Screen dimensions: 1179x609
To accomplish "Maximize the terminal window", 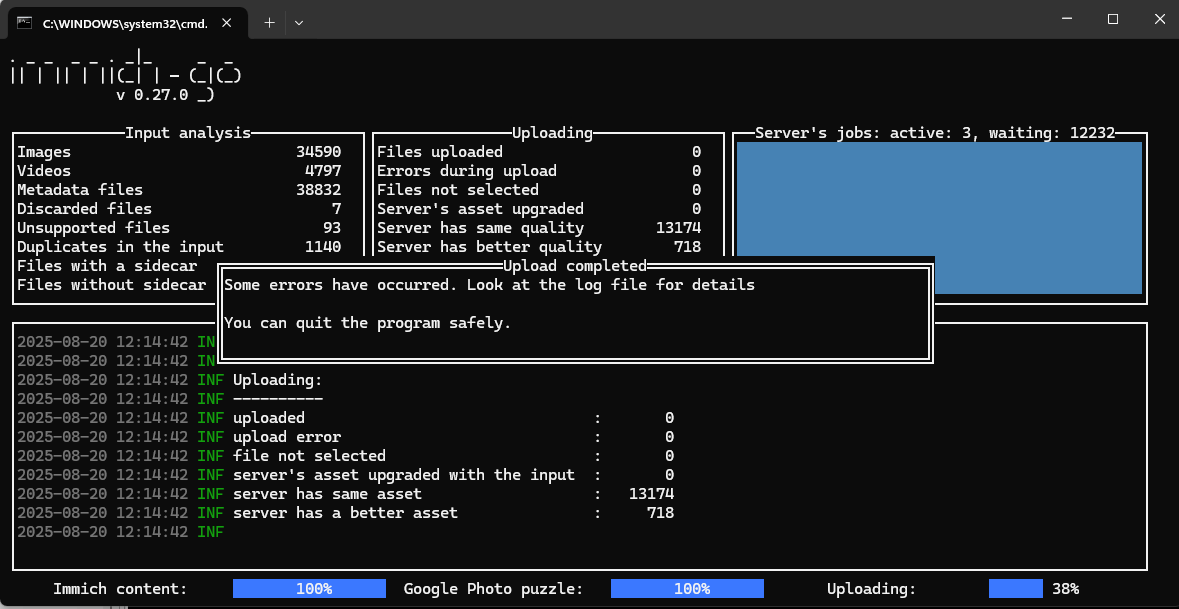I will 1113,19.
